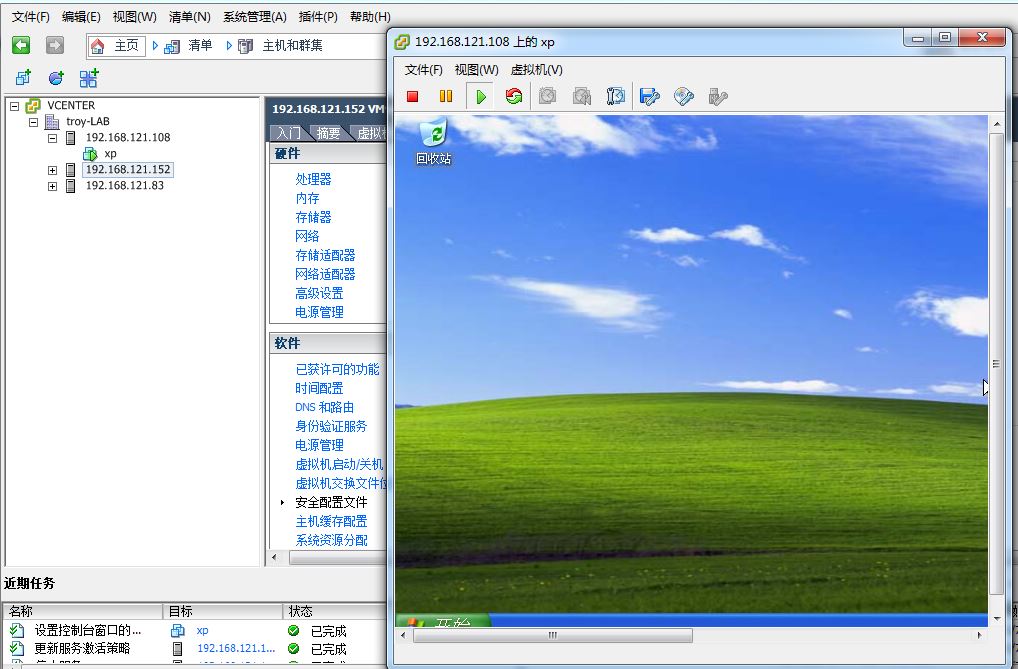The height and width of the screenshot is (669, 1018).
Task: Open 虚拟机(V) menu in console window
Action: point(537,69)
